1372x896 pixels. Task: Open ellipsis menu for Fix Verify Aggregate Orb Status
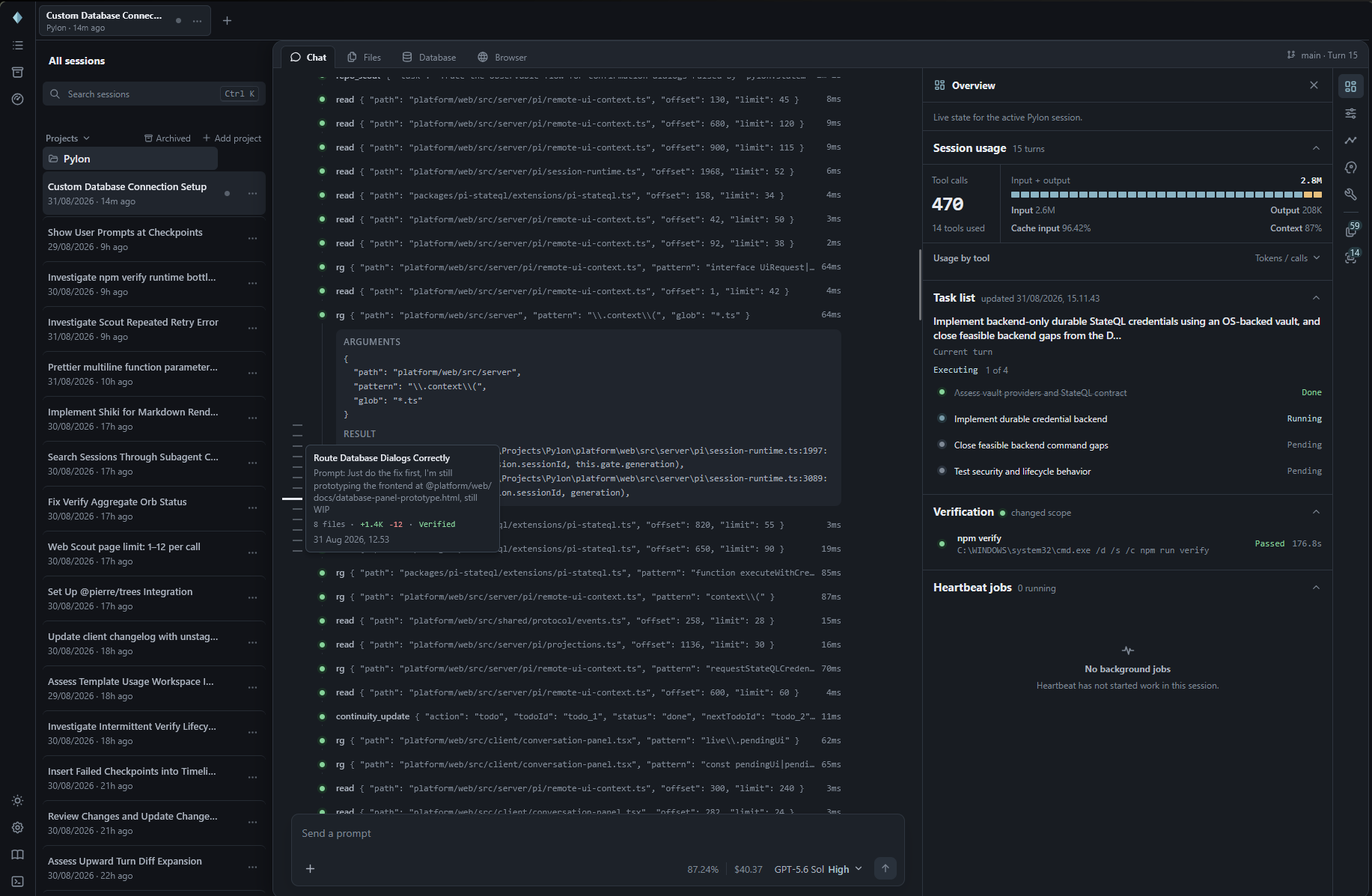click(x=253, y=508)
